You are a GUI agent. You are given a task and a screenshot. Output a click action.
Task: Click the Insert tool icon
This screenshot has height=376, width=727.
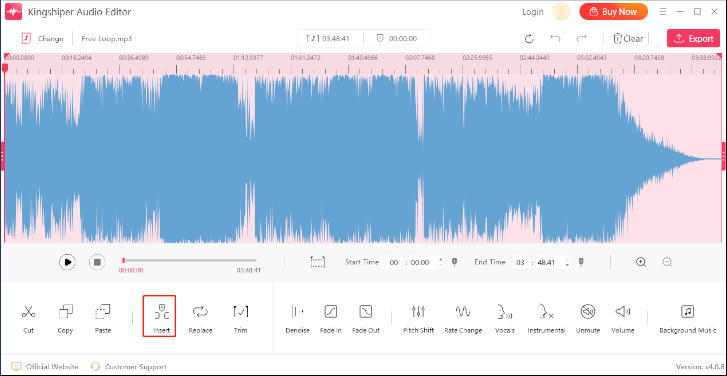pos(162,312)
